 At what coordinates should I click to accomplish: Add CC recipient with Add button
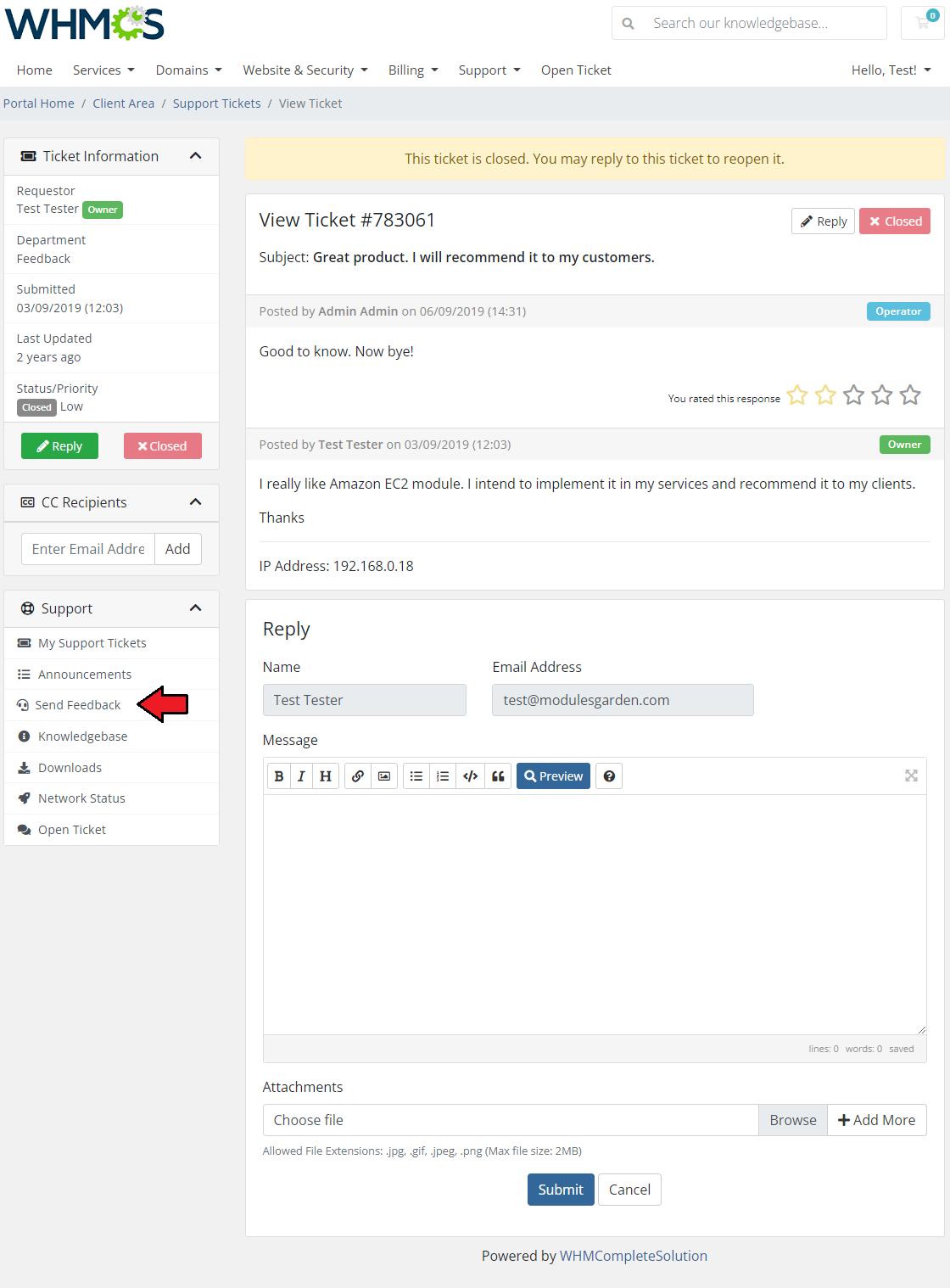coord(177,549)
